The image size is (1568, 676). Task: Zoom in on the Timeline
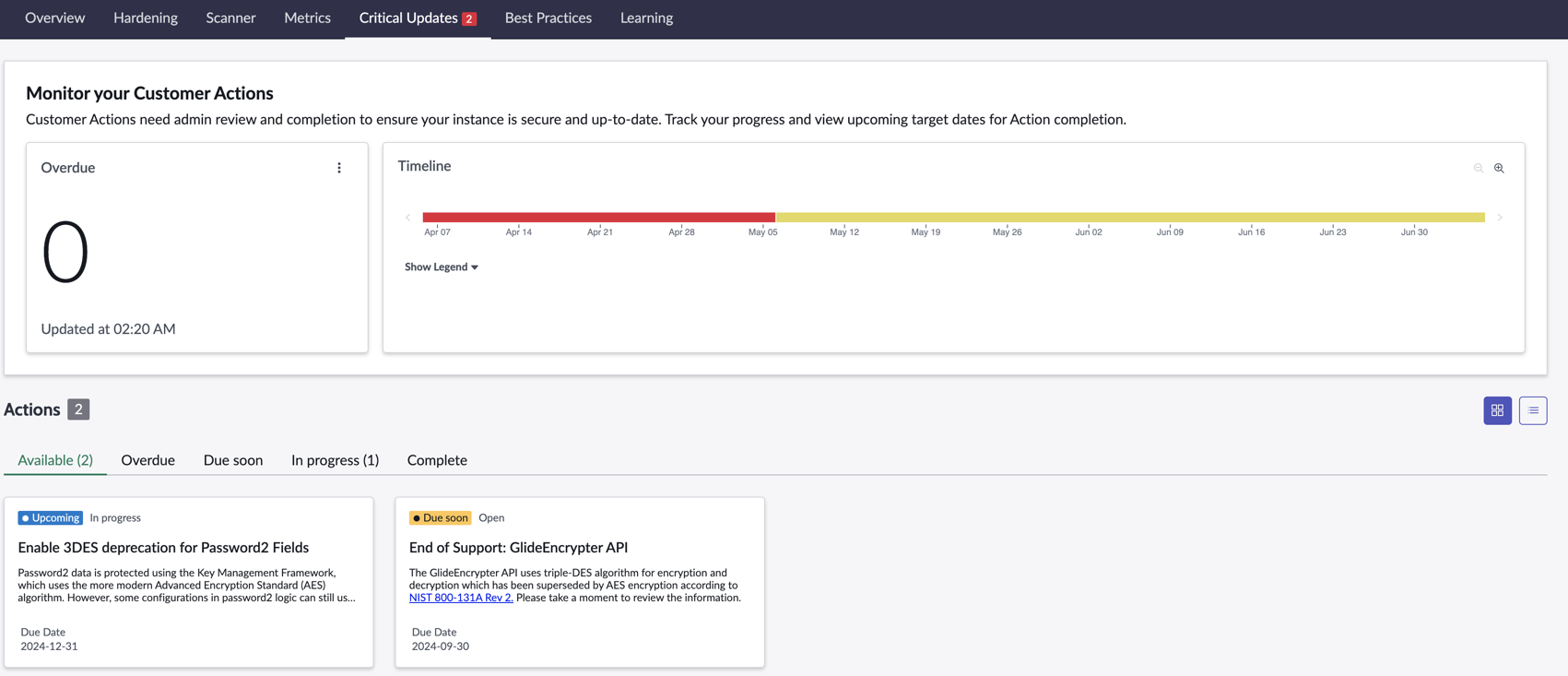pyautogui.click(x=1499, y=168)
